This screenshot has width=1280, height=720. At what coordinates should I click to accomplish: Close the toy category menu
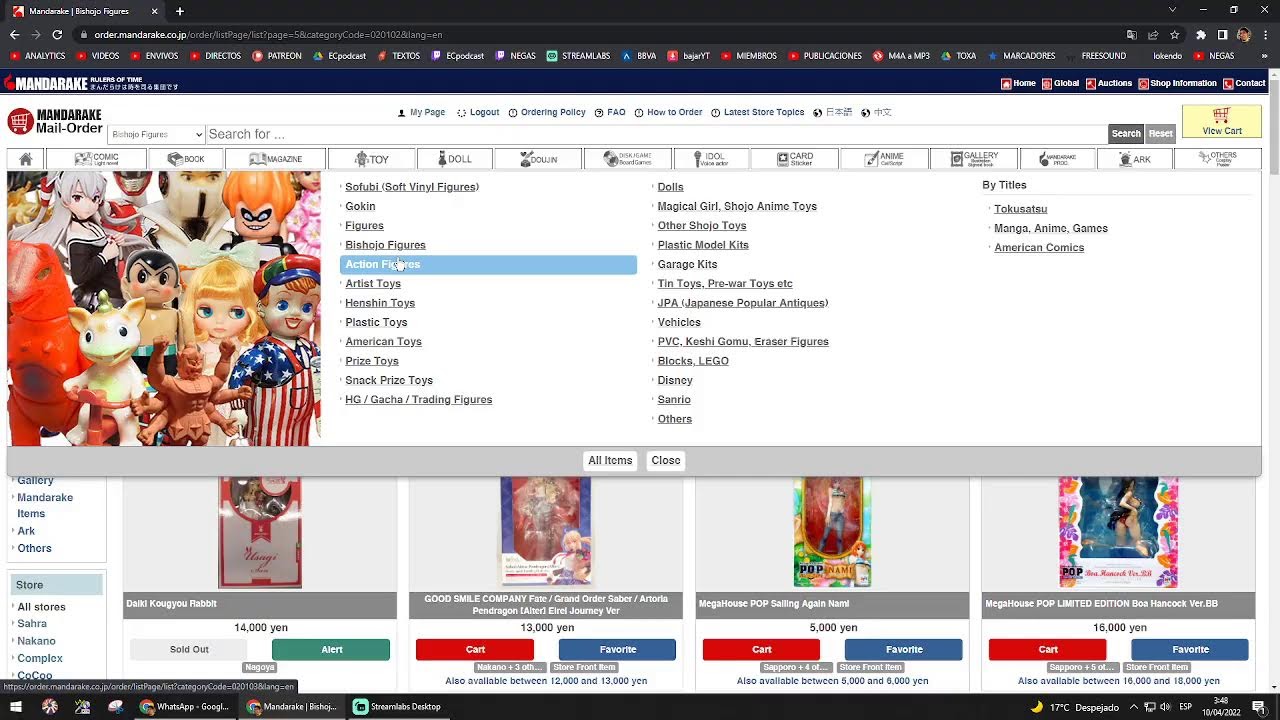pyautogui.click(x=666, y=461)
